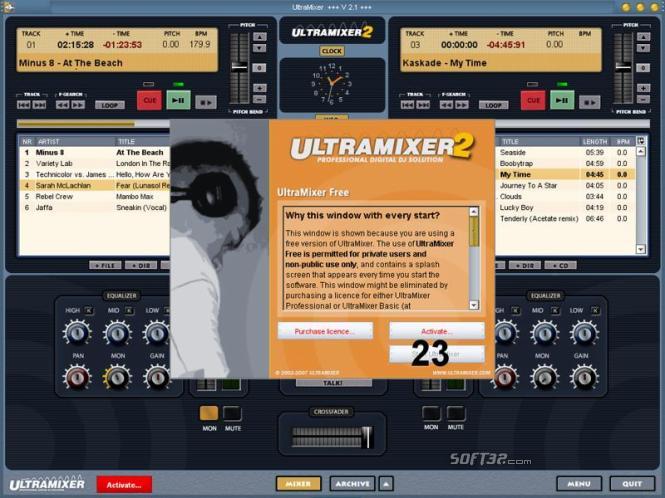
Task: Click Activate... in the splash window
Action: pos(437,331)
